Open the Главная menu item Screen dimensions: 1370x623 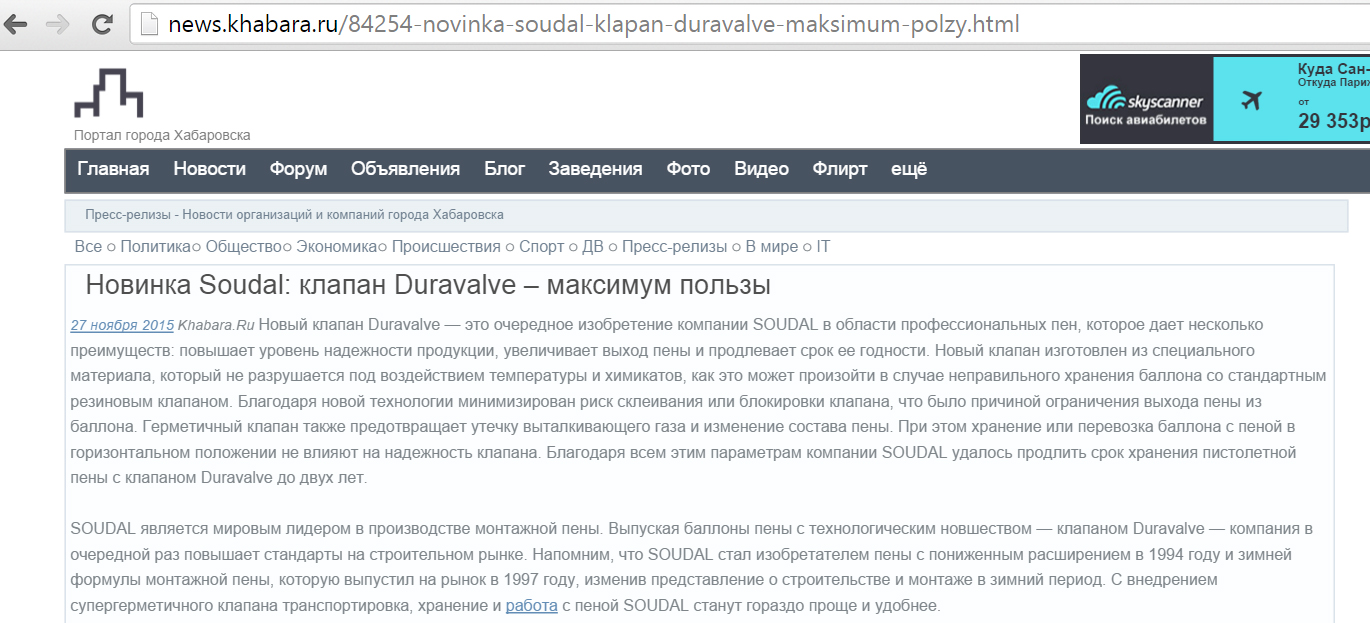[x=113, y=169]
